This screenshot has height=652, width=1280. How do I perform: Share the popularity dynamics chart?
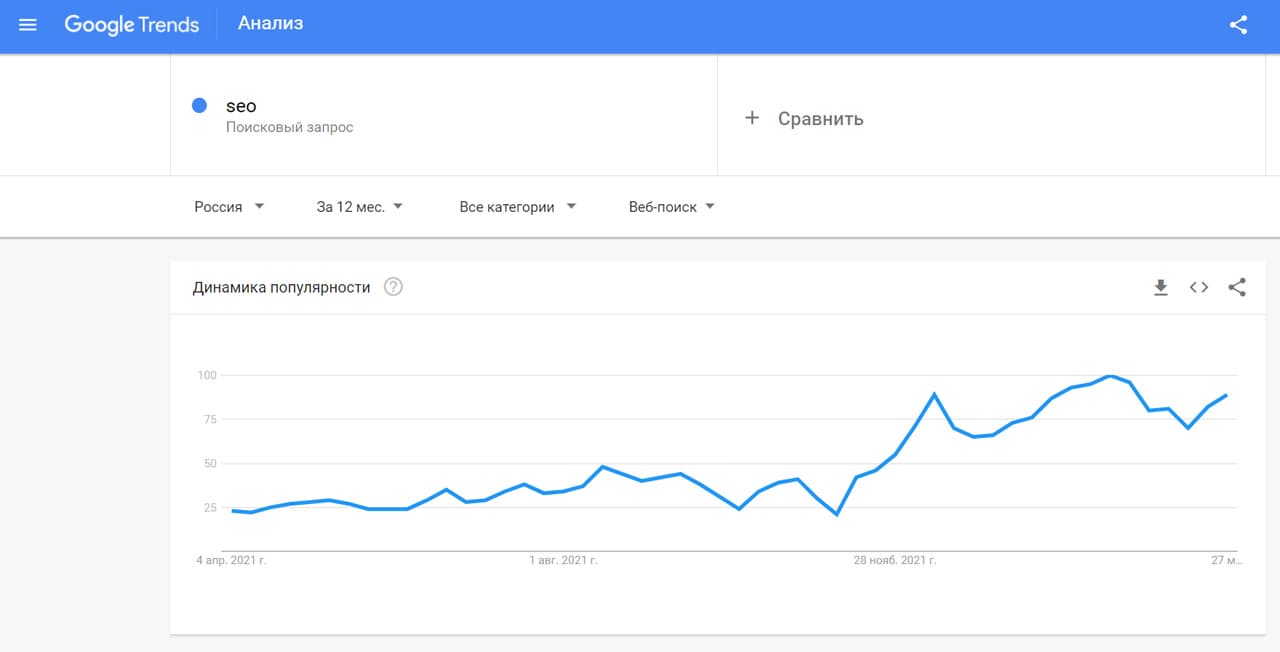(x=1237, y=288)
